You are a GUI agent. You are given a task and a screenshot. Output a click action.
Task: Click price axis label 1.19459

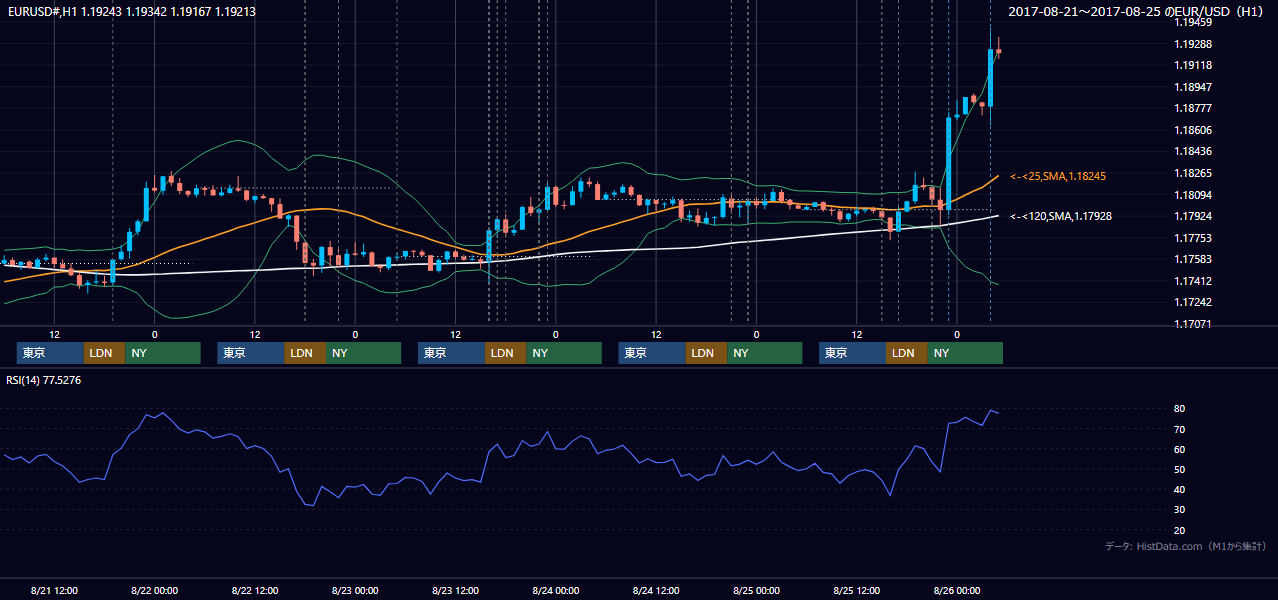[x=1192, y=22]
